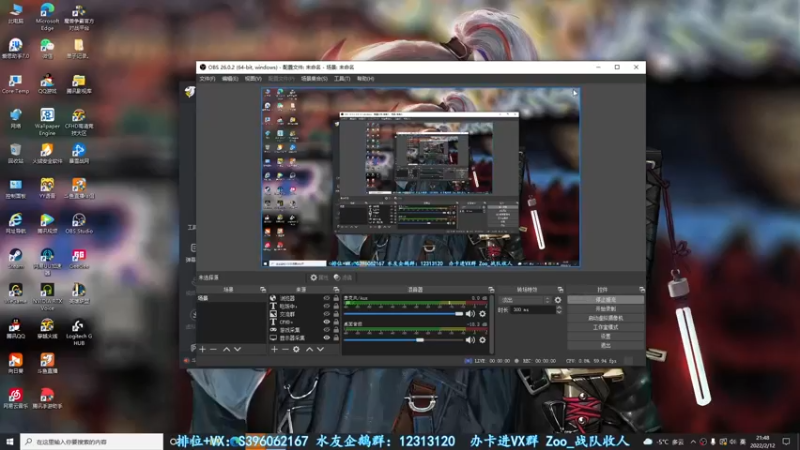Increase the transition duration with the up stepper
This screenshot has width=800, height=450.
pyautogui.click(x=559, y=308)
